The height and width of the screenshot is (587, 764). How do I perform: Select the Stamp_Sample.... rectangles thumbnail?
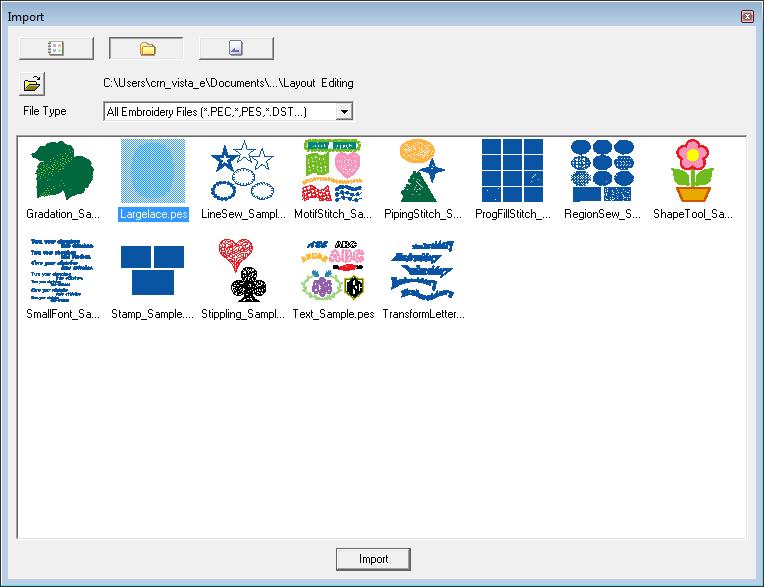(153, 270)
